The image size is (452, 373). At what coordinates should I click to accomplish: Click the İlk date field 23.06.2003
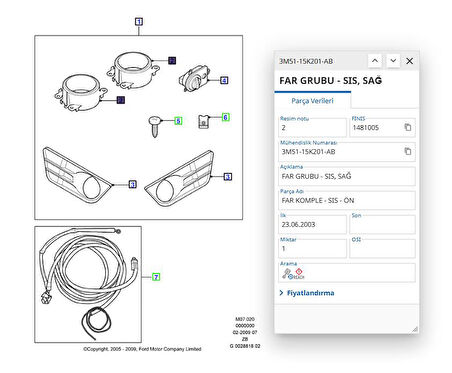[x=312, y=224]
